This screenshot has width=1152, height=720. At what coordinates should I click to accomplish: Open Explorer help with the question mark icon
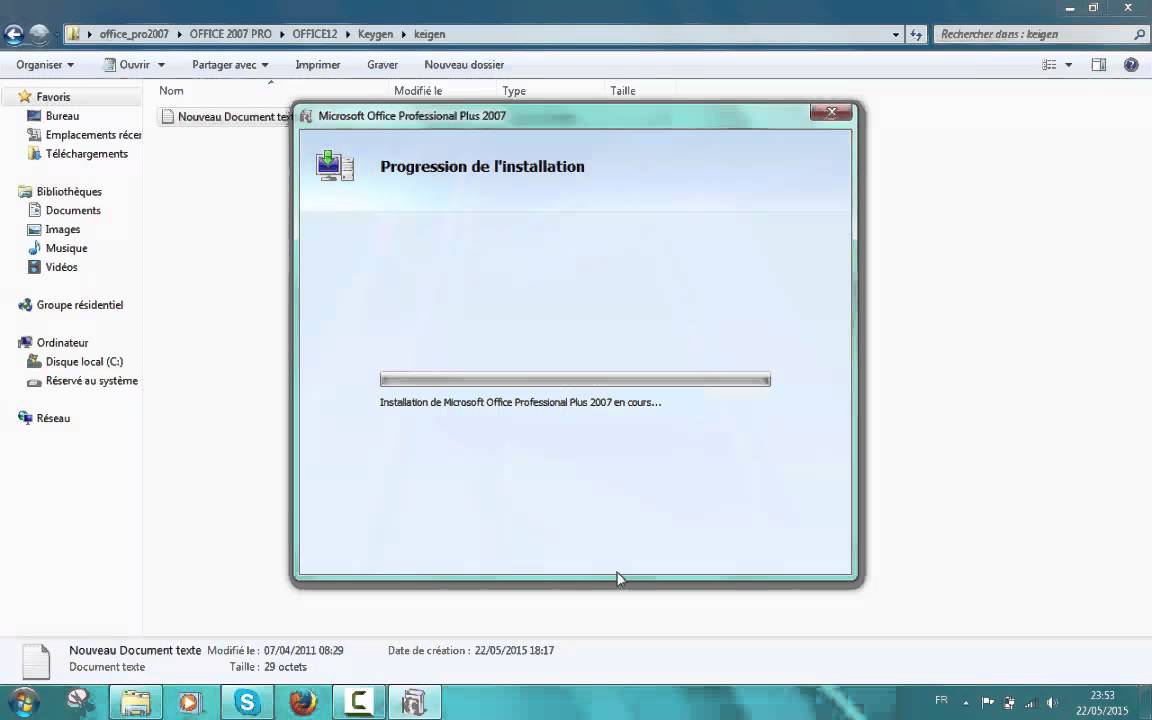point(1131,65)
